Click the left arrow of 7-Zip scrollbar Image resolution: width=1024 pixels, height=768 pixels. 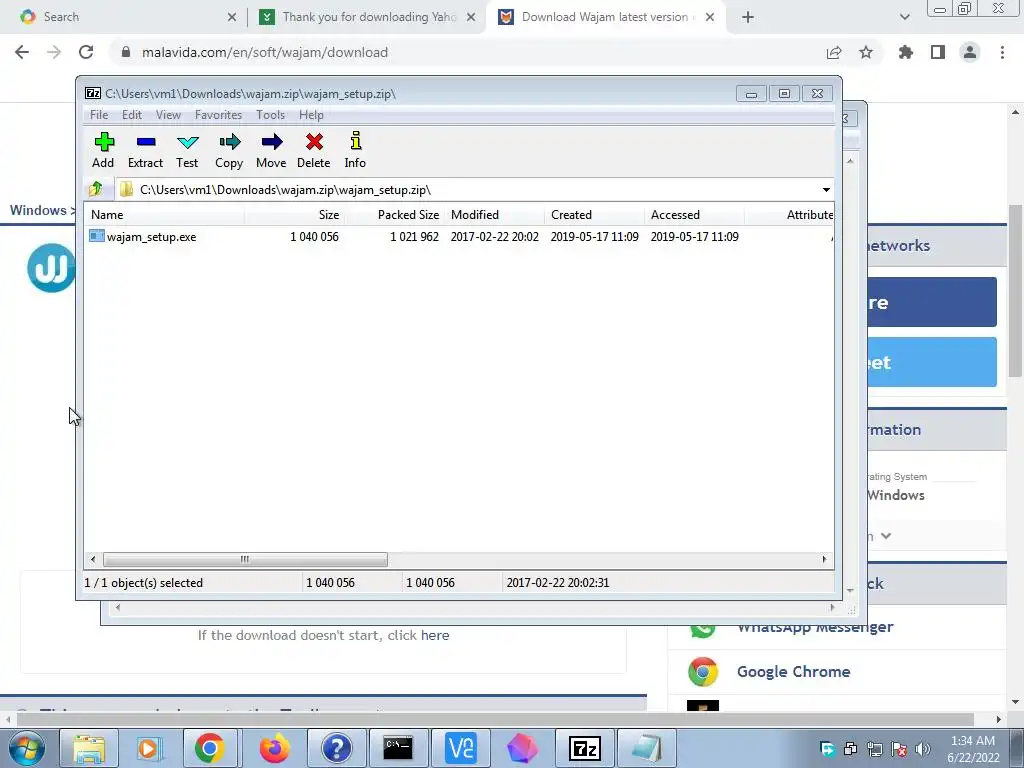coord(93,560)
